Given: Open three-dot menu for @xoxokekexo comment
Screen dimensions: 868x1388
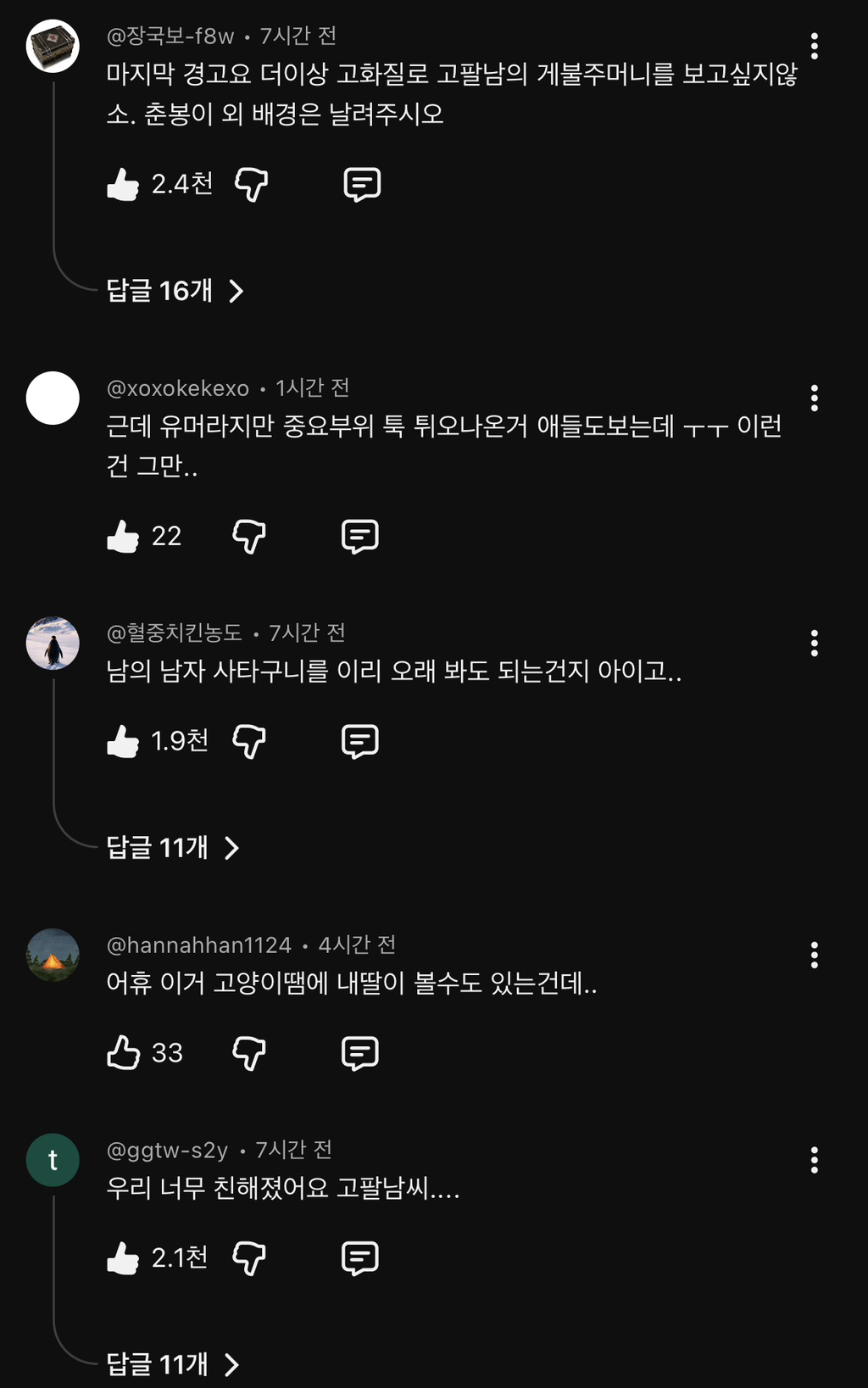Looking at the screenshot, I should point(814,398).
